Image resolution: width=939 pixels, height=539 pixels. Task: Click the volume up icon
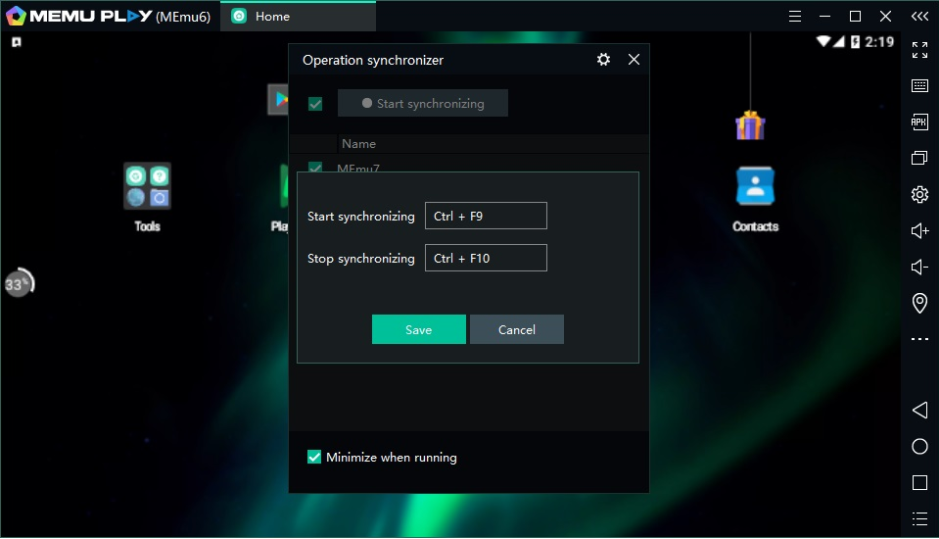pyautogui.click(x=920, y=231)
